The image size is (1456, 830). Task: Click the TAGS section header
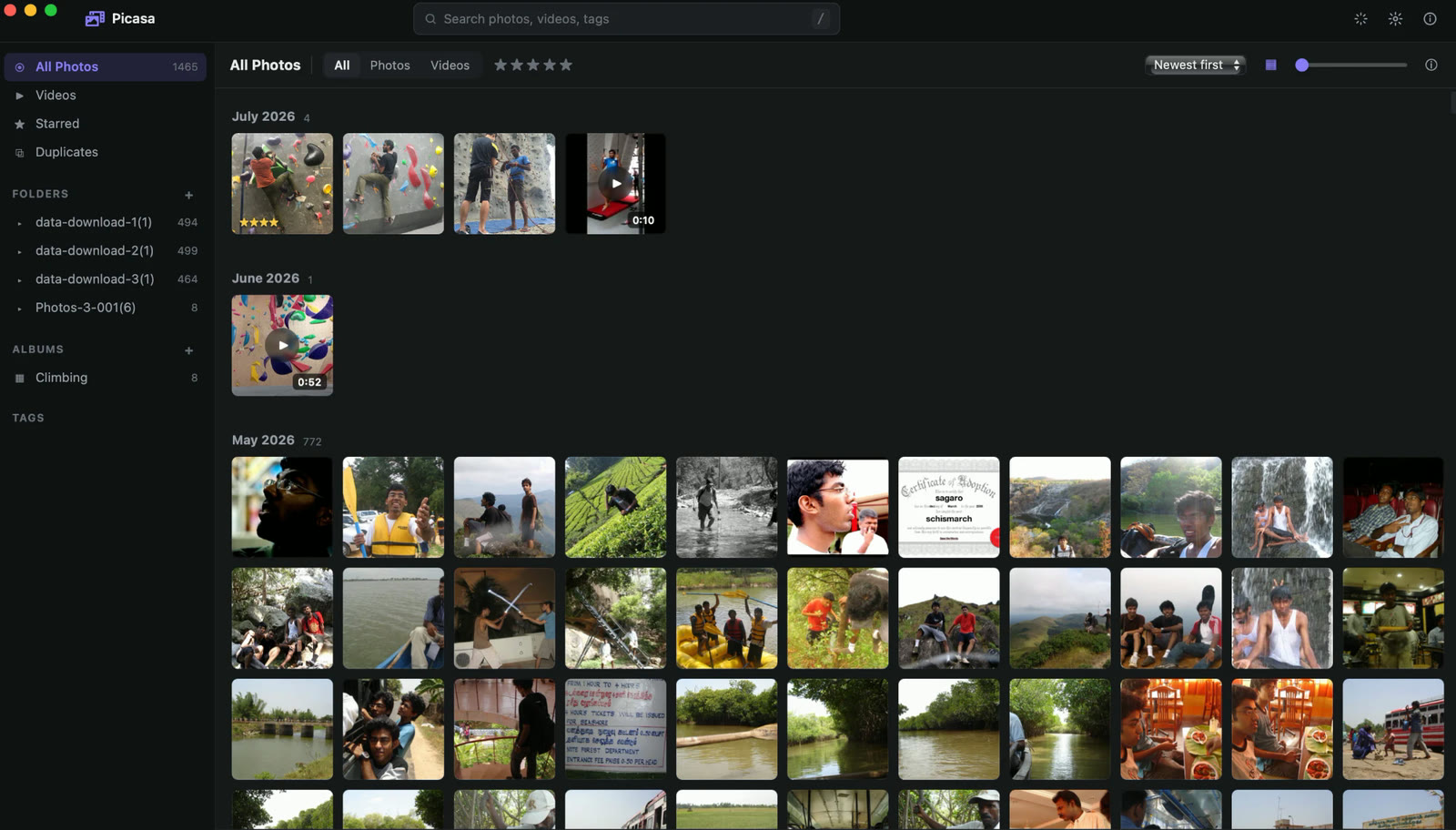(28, 418)
